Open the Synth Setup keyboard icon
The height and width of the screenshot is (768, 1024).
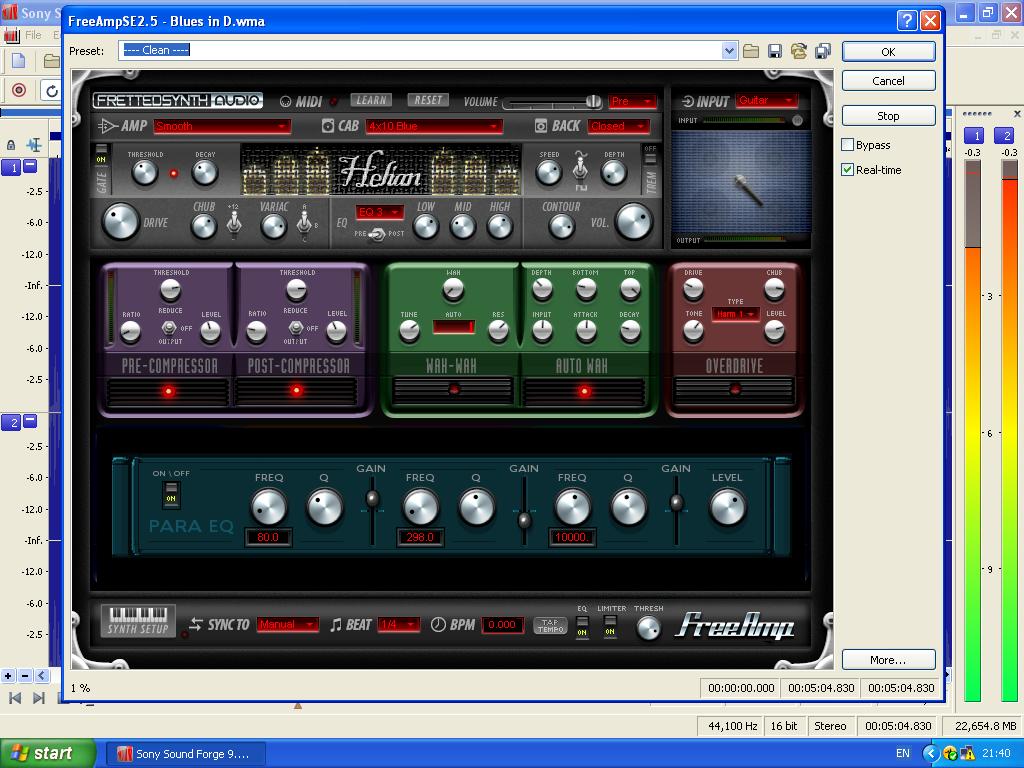point(139,621)
